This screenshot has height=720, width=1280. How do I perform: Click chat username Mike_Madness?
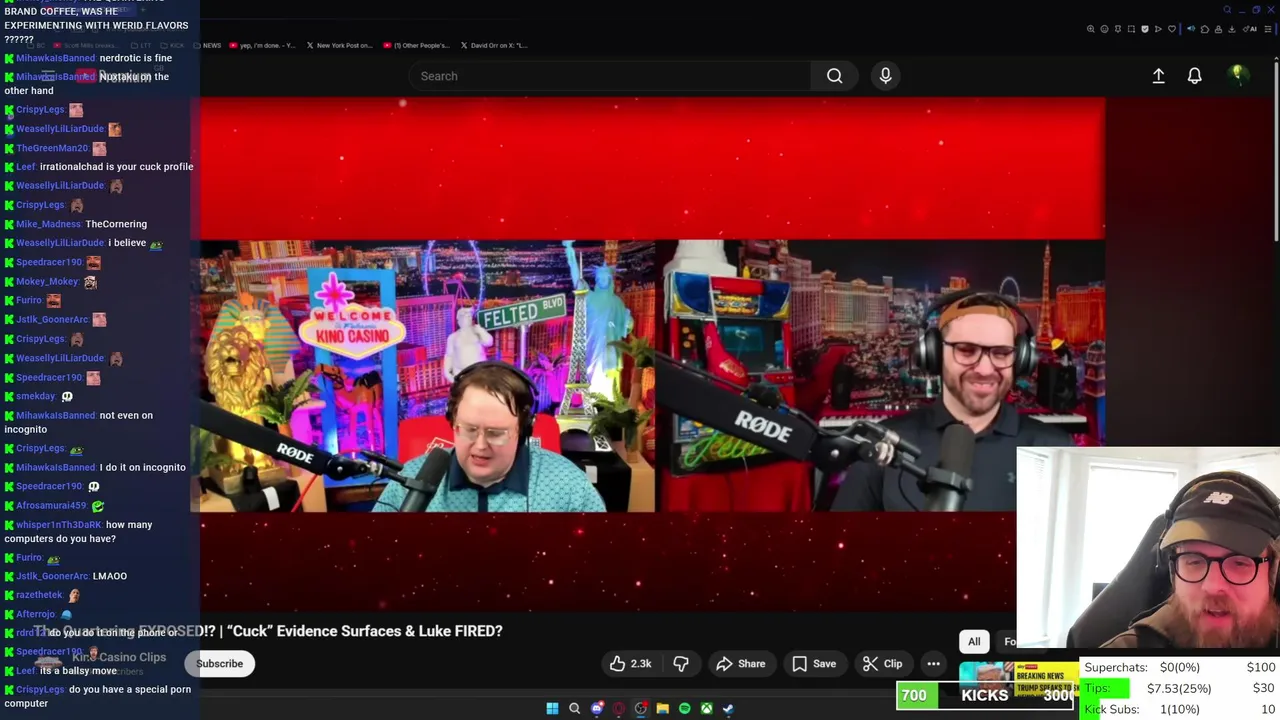pos(48,224)
